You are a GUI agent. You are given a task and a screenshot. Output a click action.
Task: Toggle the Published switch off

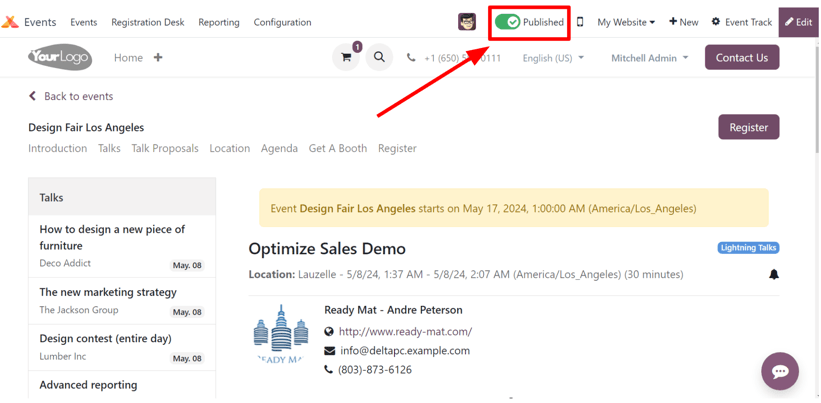(508, 22)
